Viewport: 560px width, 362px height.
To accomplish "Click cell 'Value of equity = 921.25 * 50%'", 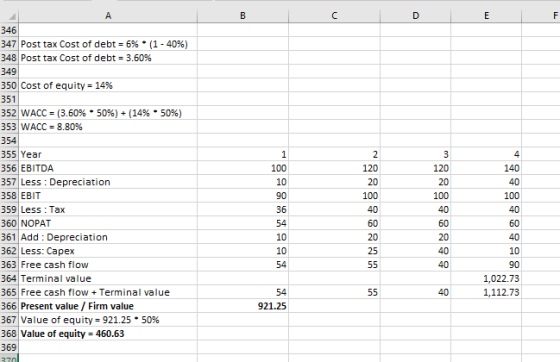I will pos(108,320).
